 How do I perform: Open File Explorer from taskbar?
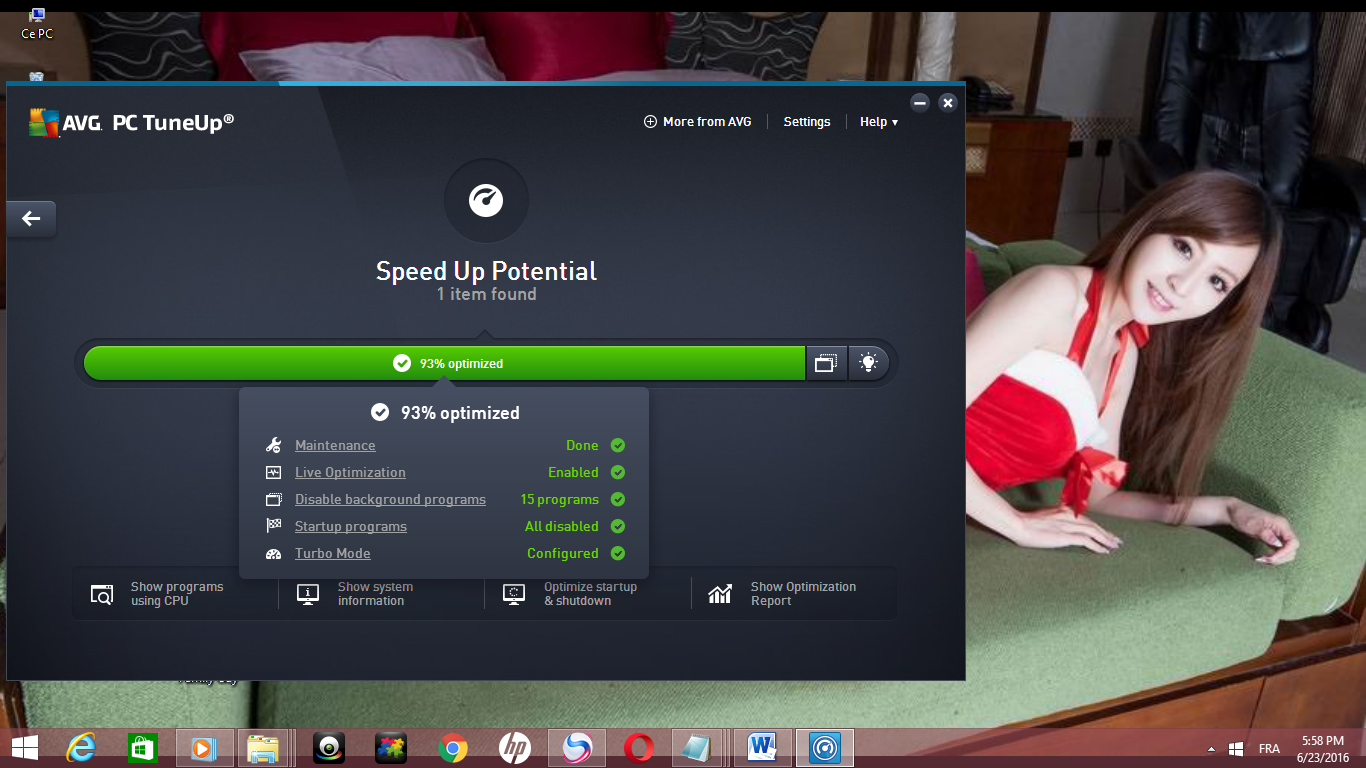point(262,747)
